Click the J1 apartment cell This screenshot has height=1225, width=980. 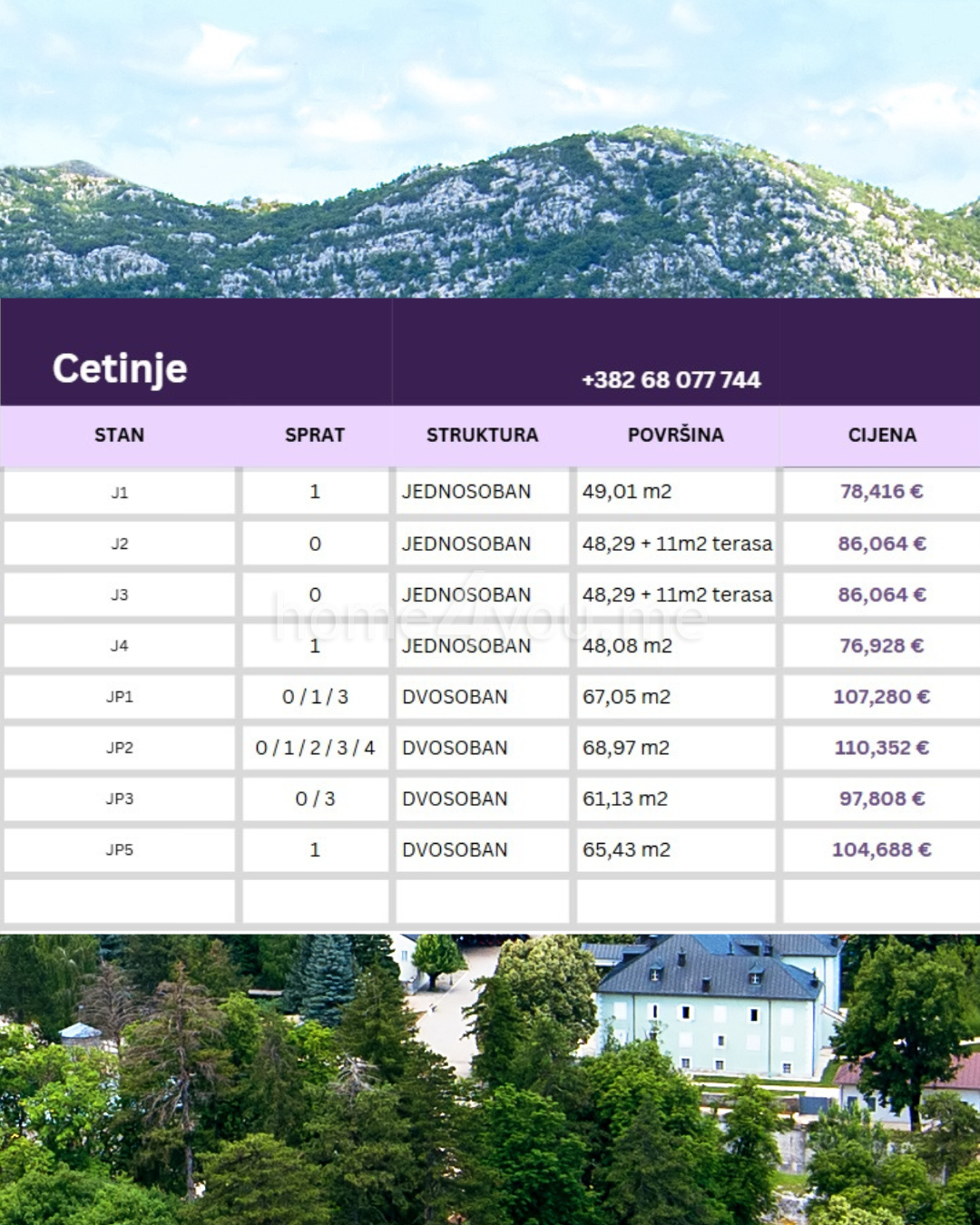click(119, 493)
